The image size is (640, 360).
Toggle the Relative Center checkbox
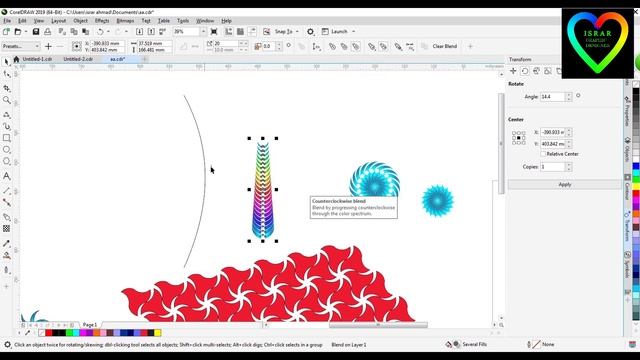pyautogui.click(x=543, y=154)
